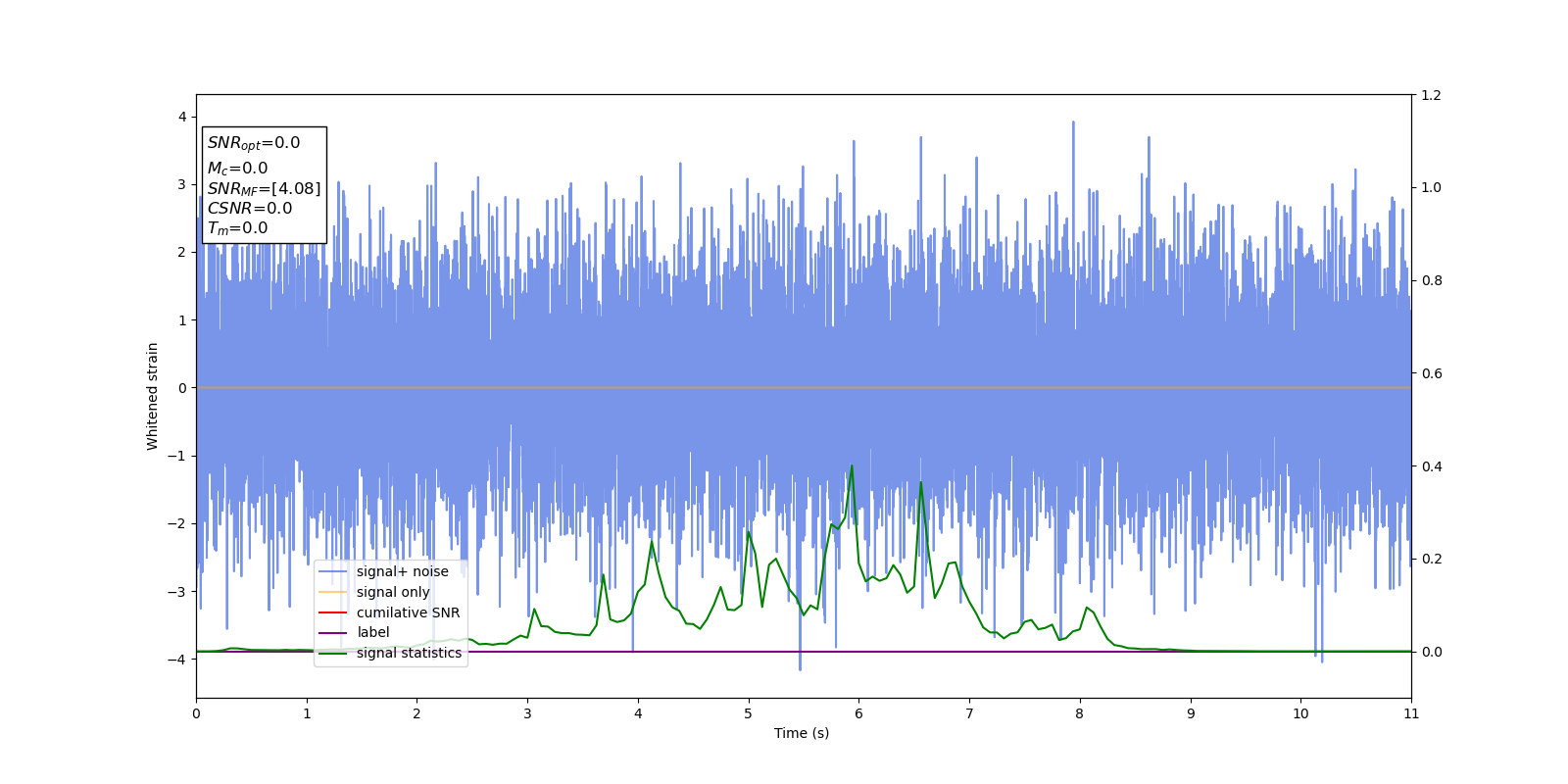Screen dimensions: 1568x784
Task: Select the 'signal only' legend entry text
Action: (x=393, y=592)
